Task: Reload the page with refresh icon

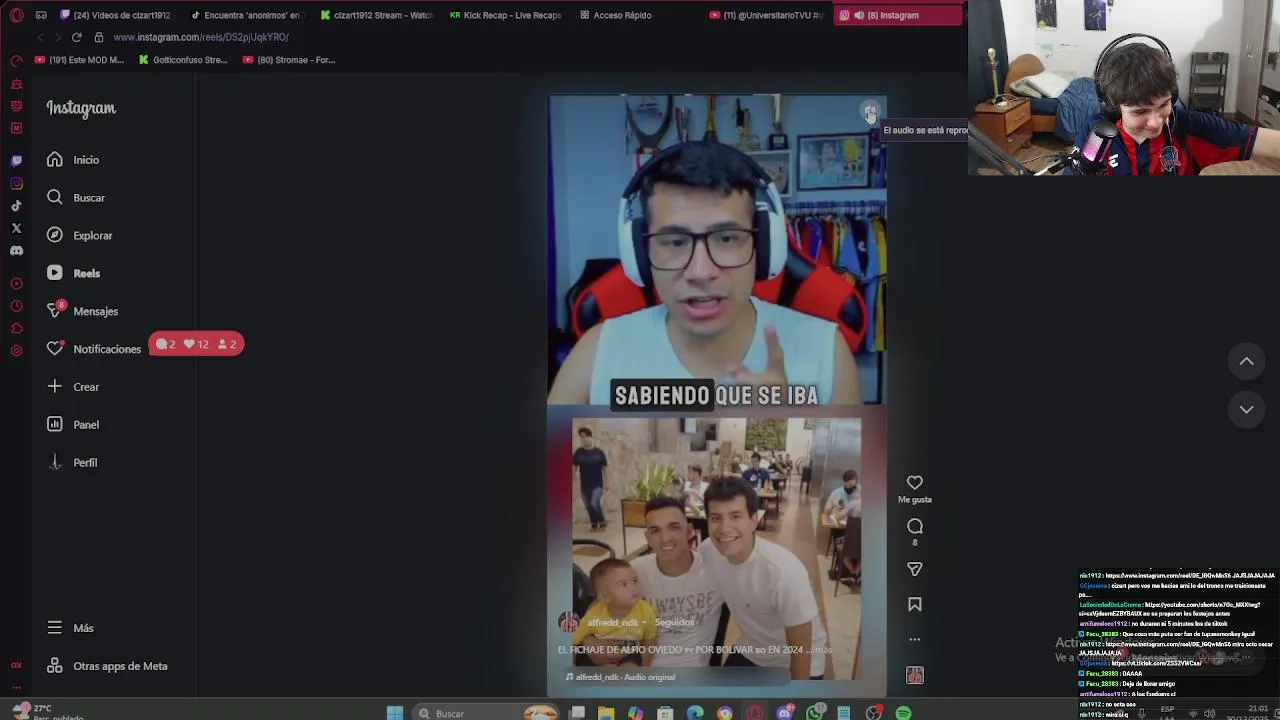Action: pos(76,37)
